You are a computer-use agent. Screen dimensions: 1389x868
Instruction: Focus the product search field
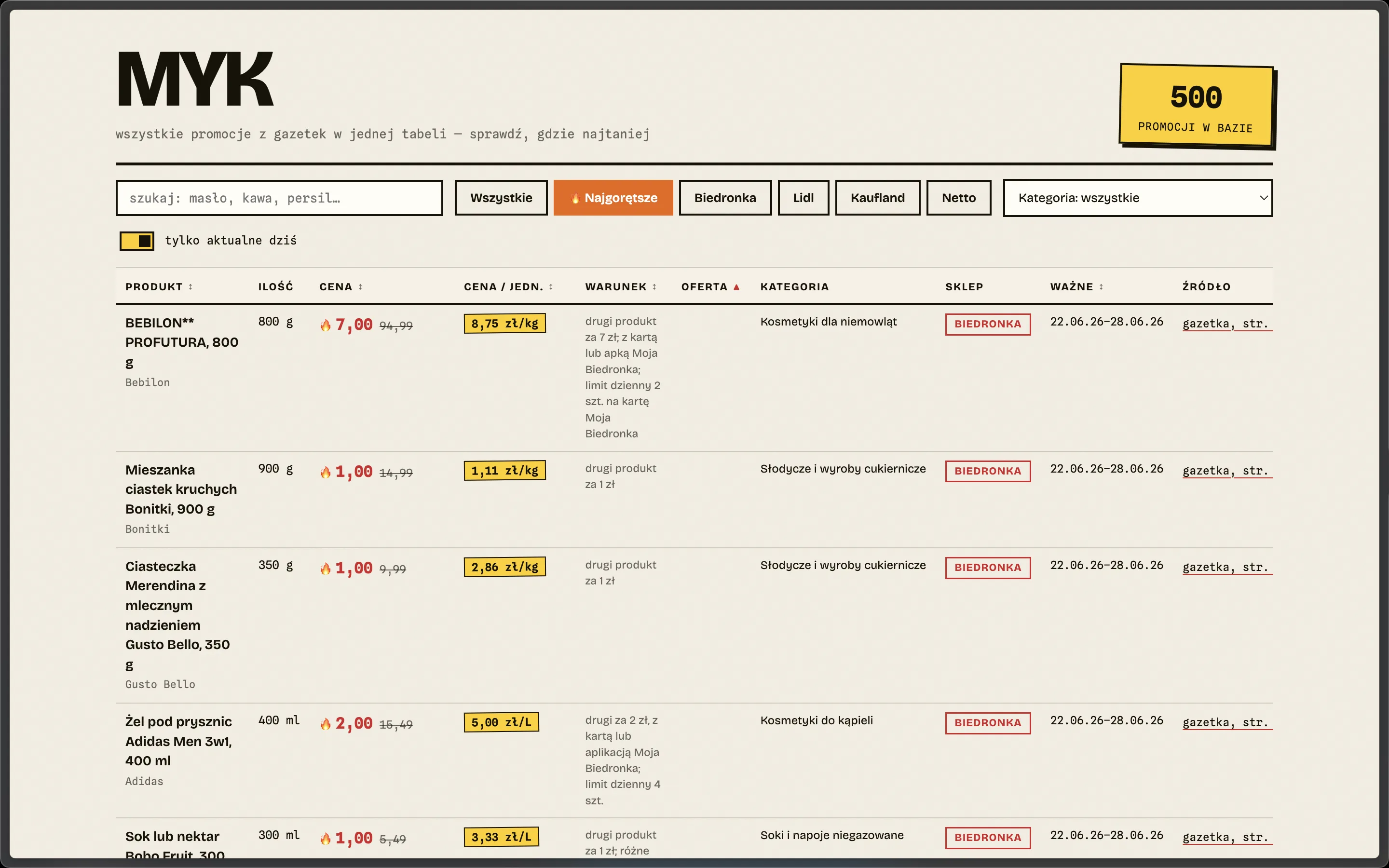[279, 198]
